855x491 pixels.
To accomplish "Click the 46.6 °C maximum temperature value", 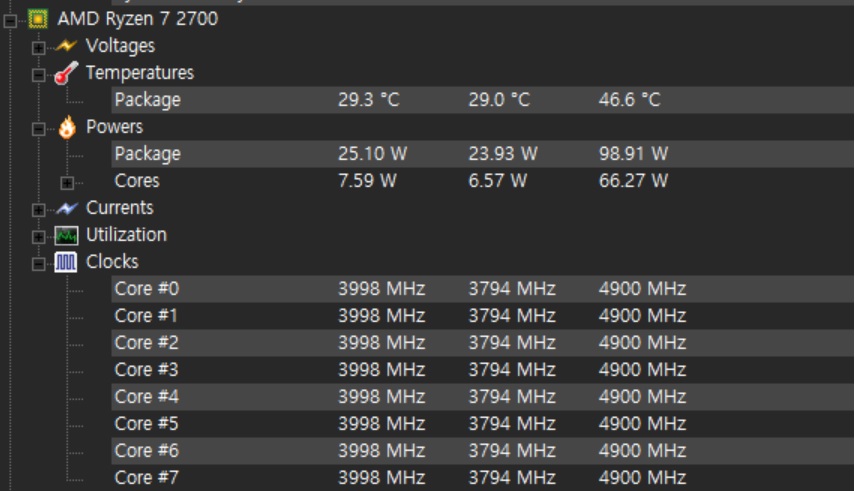I will click(629, 100).
